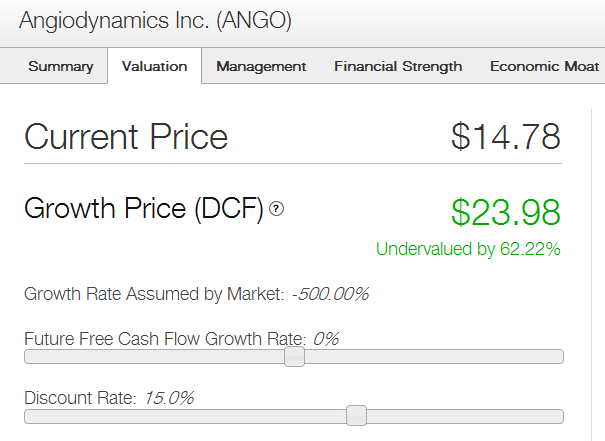
Task: Open the Financial Strength tab
Action: (398, 66)
